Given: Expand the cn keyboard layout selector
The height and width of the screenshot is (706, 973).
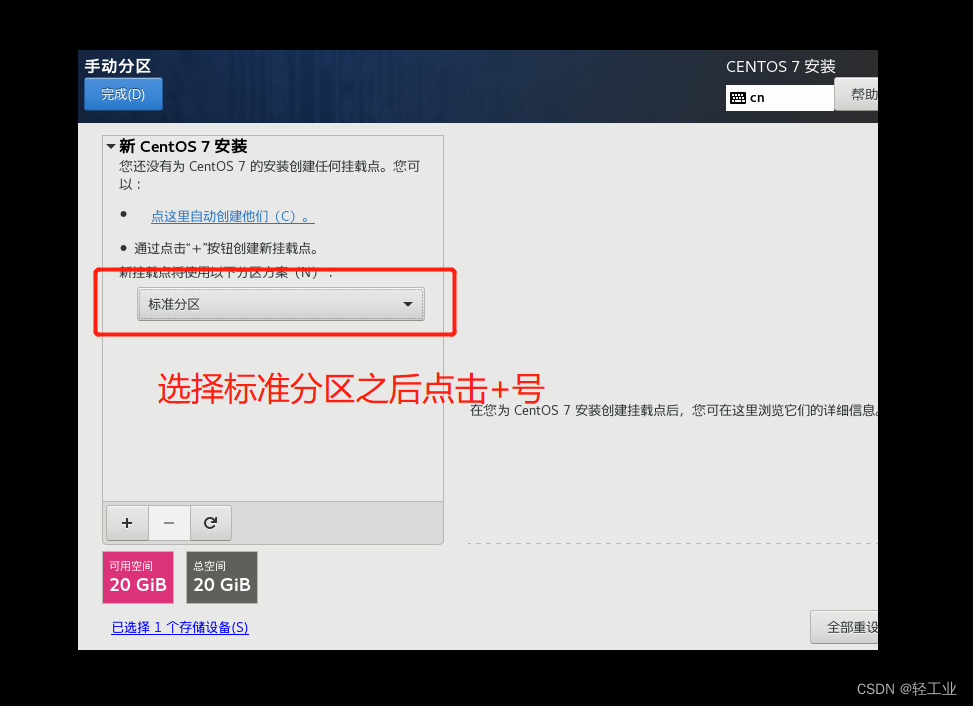Looking at the screenshot, I should (x=779, y=97).
